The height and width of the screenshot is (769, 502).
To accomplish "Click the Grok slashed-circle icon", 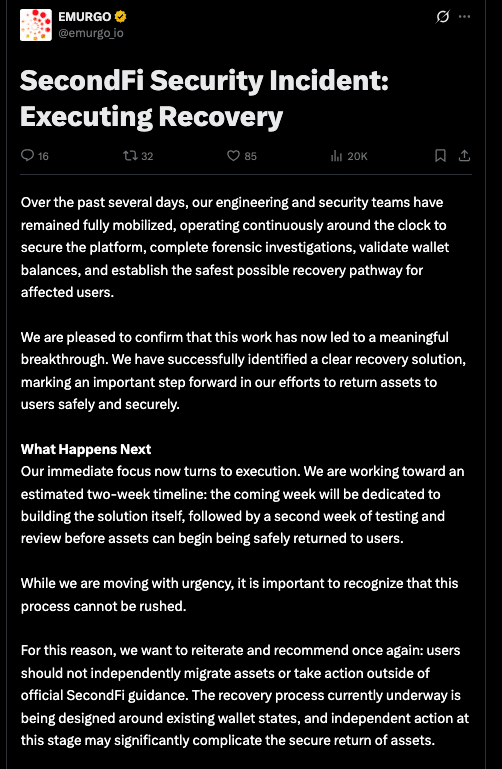I will 442,17.
